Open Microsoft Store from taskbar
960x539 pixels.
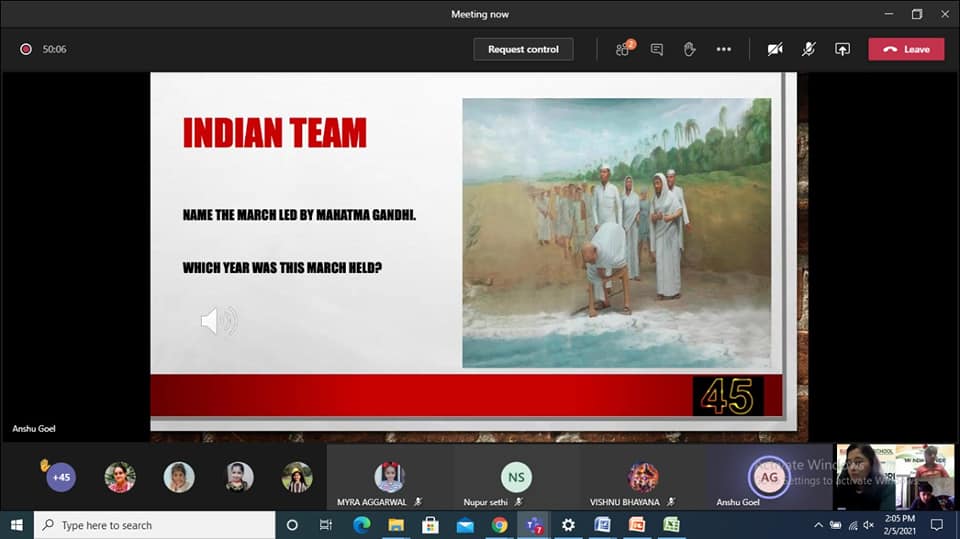point(430,525)
